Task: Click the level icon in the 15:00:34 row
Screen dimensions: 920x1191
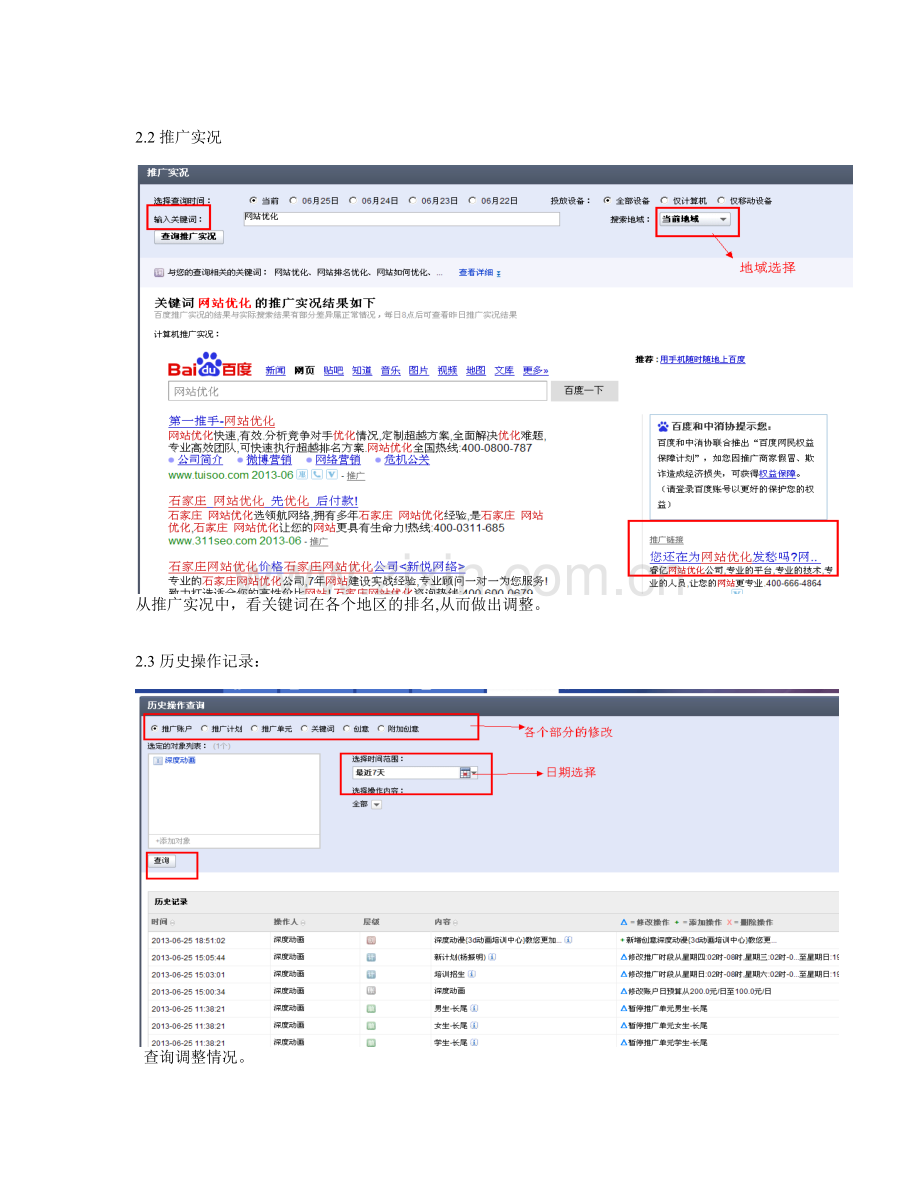Action: pos(371,990)
